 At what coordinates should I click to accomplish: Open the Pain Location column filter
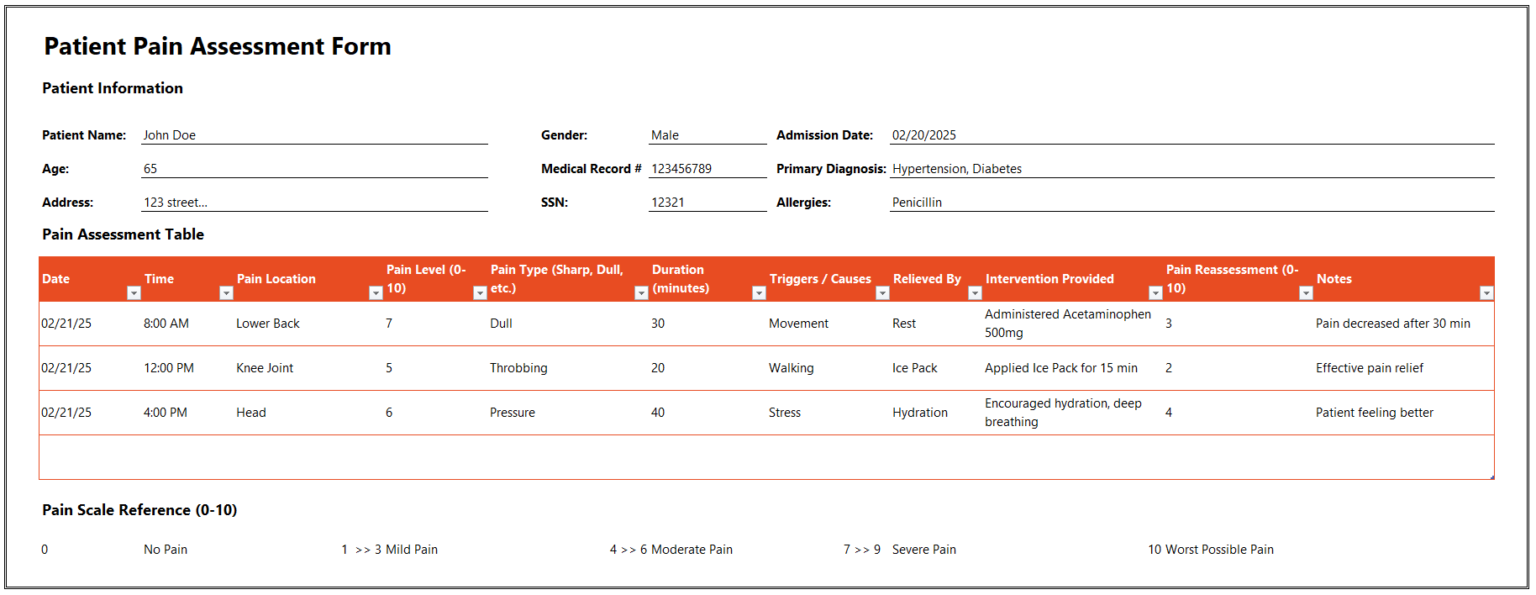coord(375,293)
